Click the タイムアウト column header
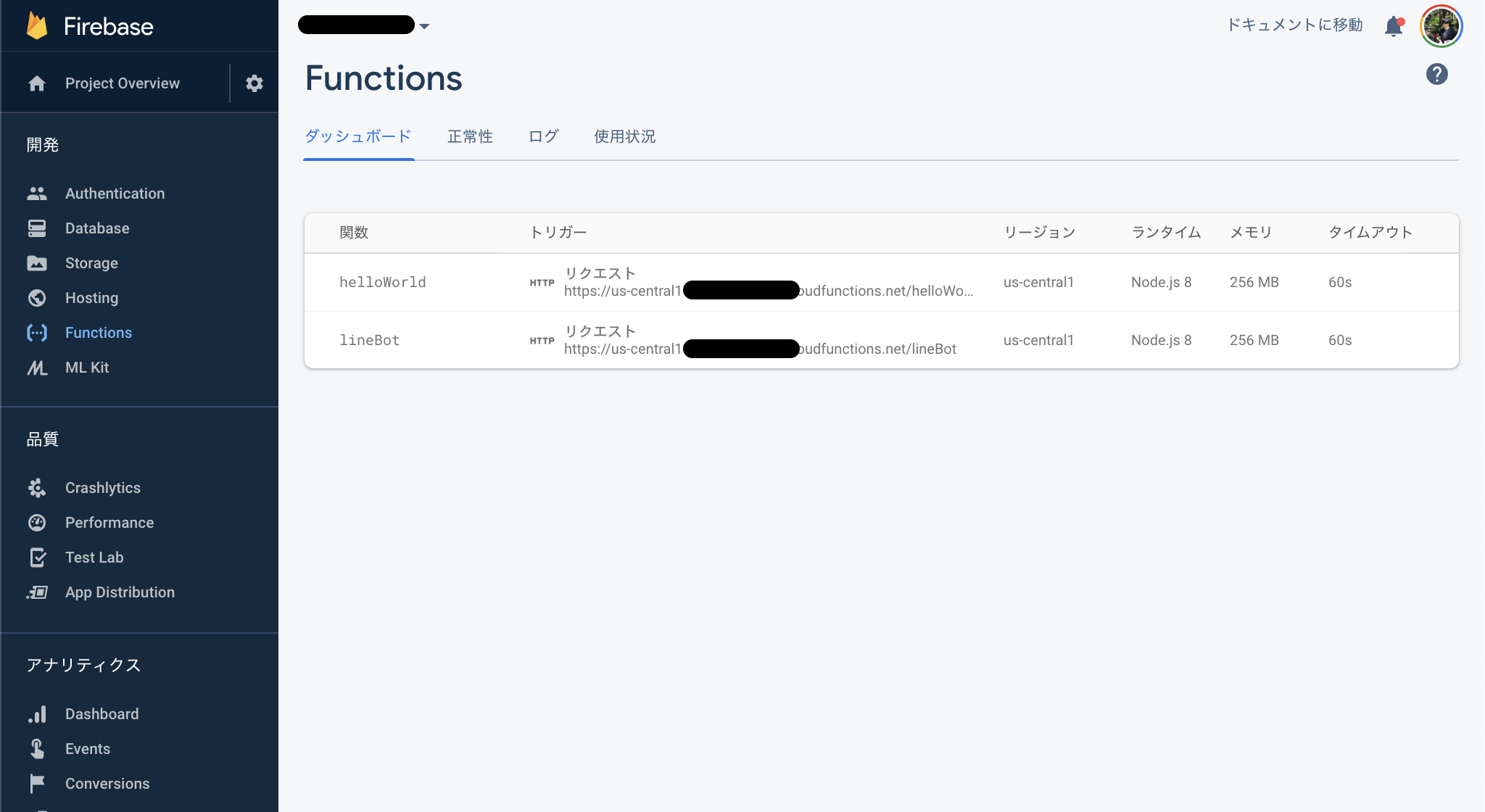1485x812 pixels. [x=1370, y=233]
